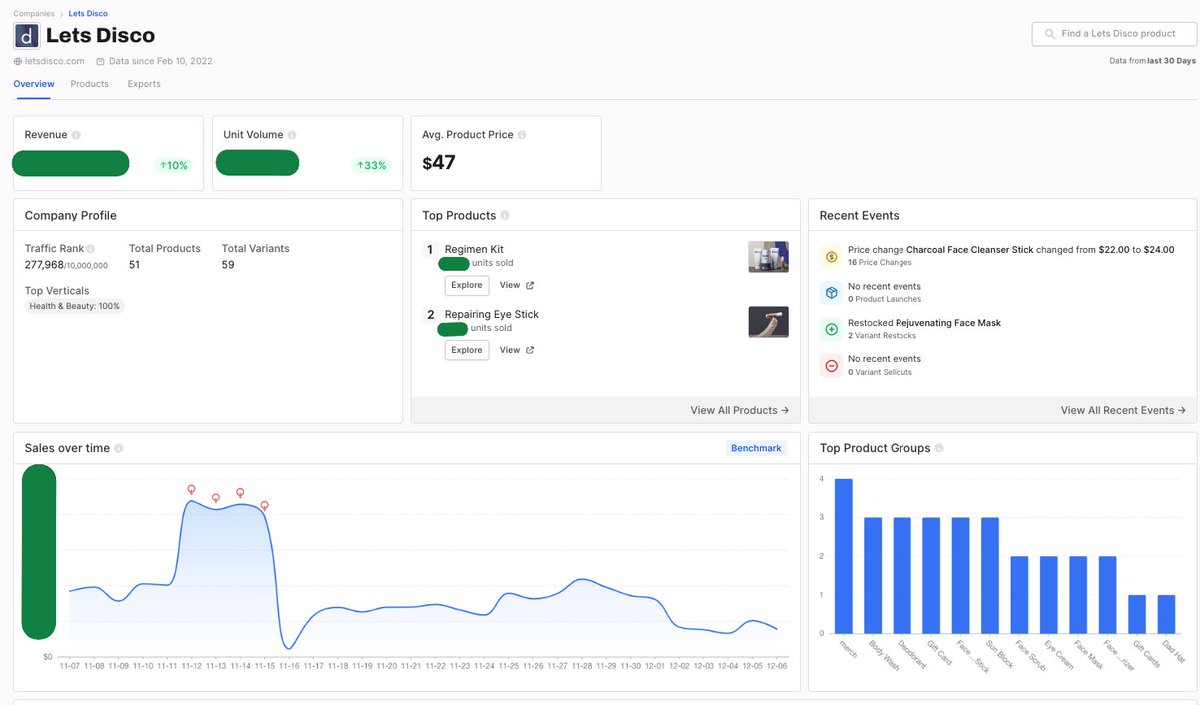Screen dimensions: 1200x705
Task: Click the dollar price change event icon
Action: point(832,257)
